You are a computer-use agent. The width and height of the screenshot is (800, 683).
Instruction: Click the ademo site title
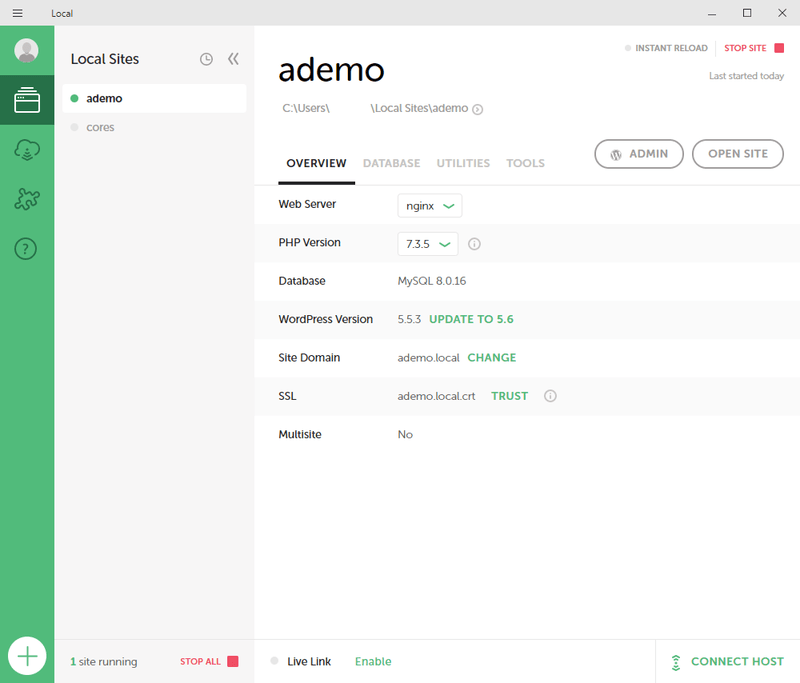pos(331,70)
